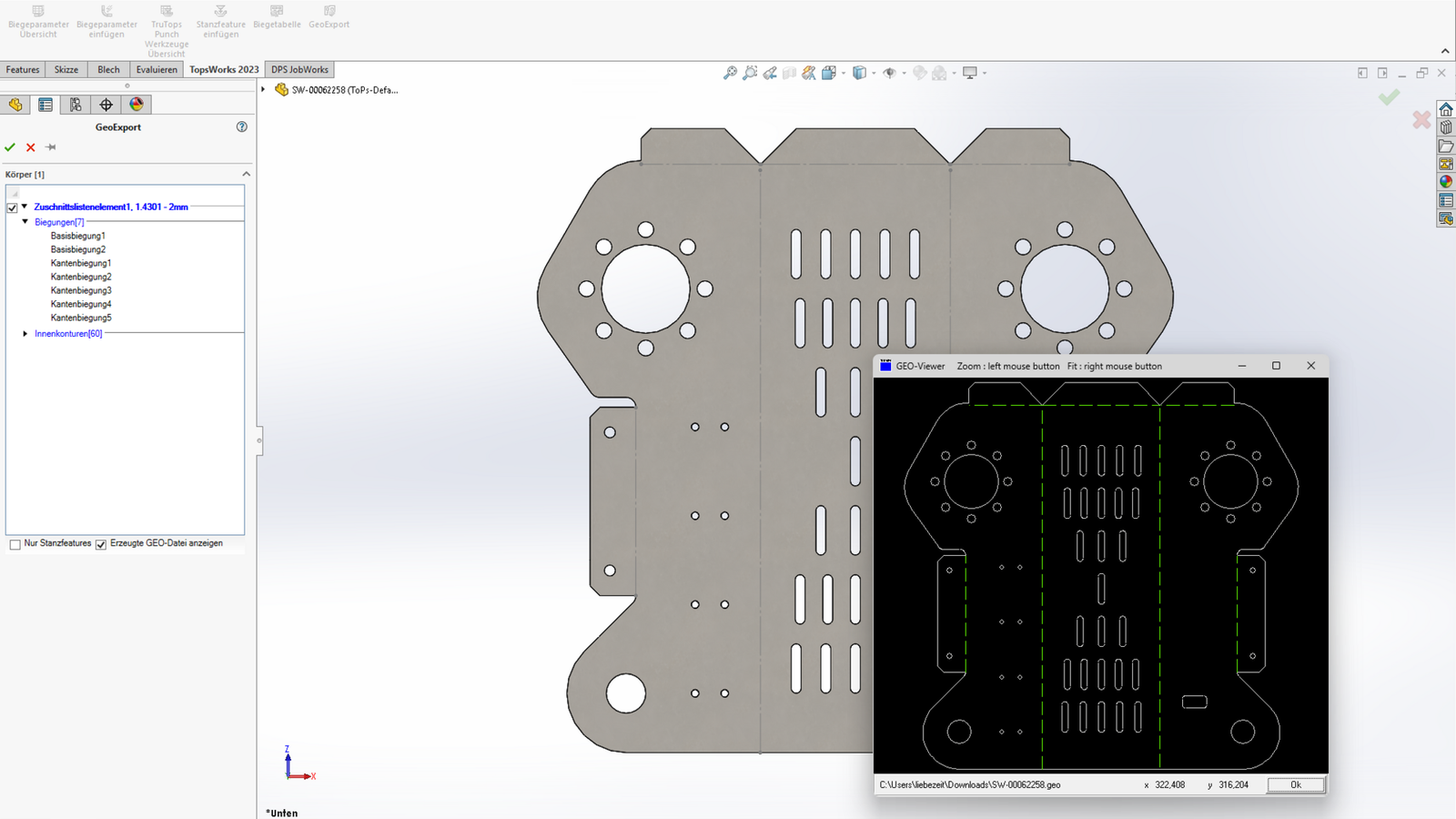Click Zoom to Fit magnifier icon
This screenshot has width=1456, height=819.
click(x=730, y=73)
